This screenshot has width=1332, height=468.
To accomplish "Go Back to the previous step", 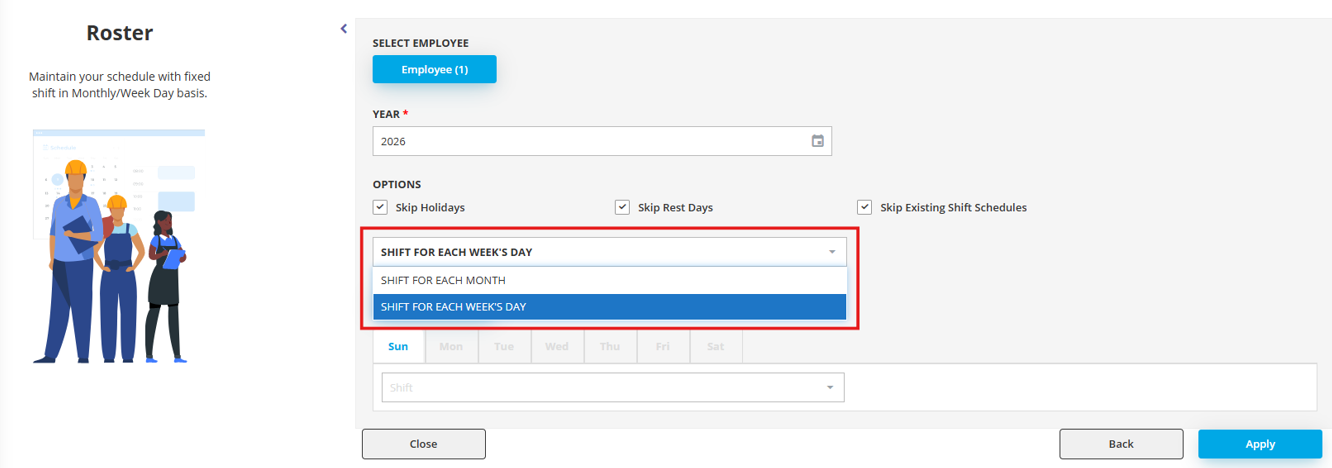I will coord(1120,444).
